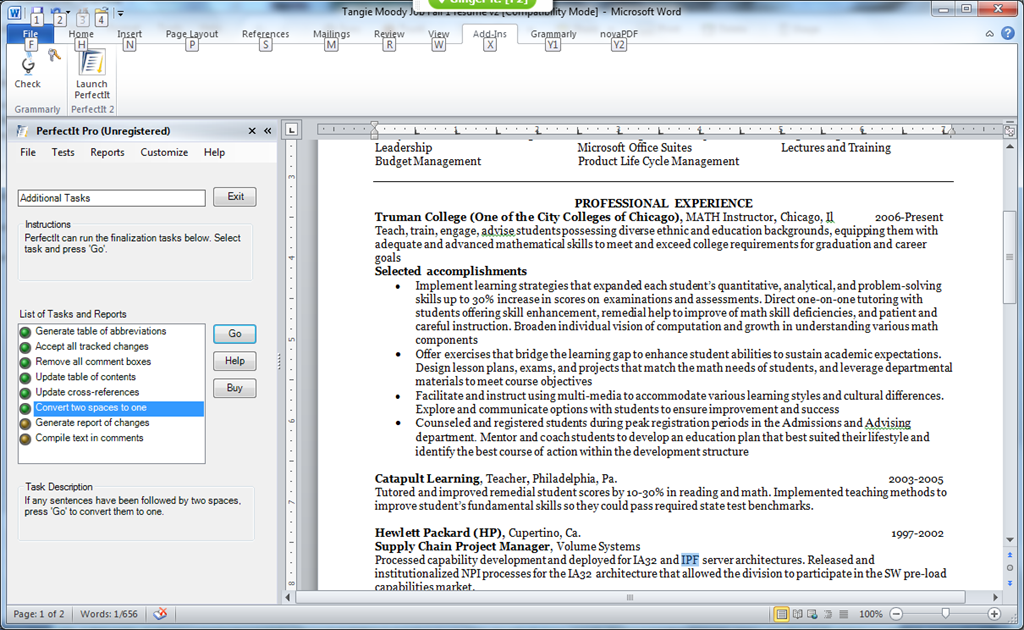
Task: Open PerfectIt Reports menu
Action: click(107, 152)
